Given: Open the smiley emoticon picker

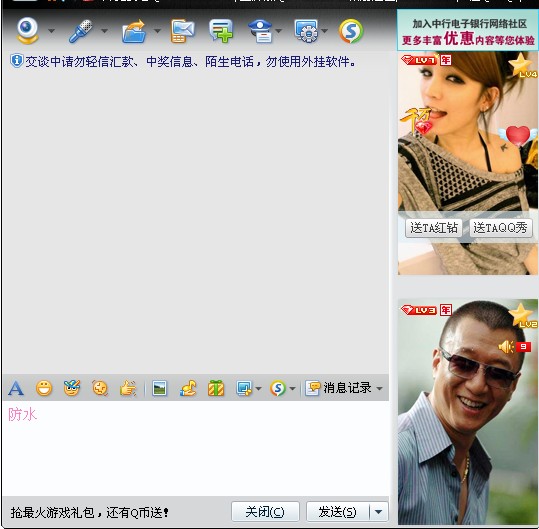Looking at the screenshot, I should coord(44,388).
